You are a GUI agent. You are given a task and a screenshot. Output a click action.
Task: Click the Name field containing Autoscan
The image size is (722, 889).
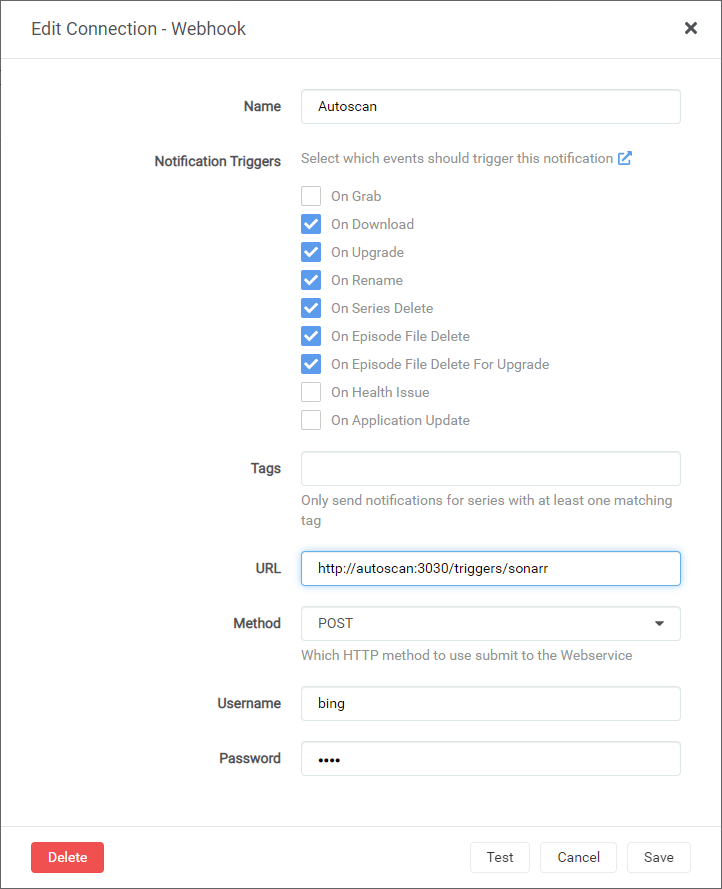(490, 106)
